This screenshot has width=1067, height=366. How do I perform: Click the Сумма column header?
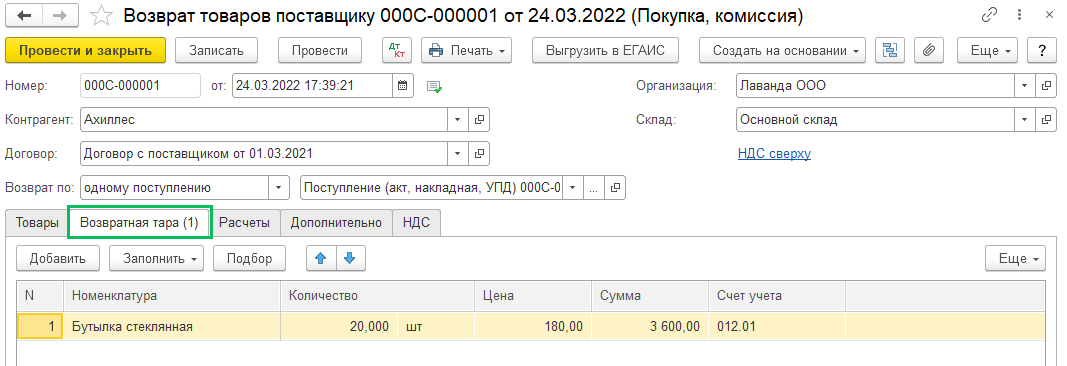click(650, 297)
